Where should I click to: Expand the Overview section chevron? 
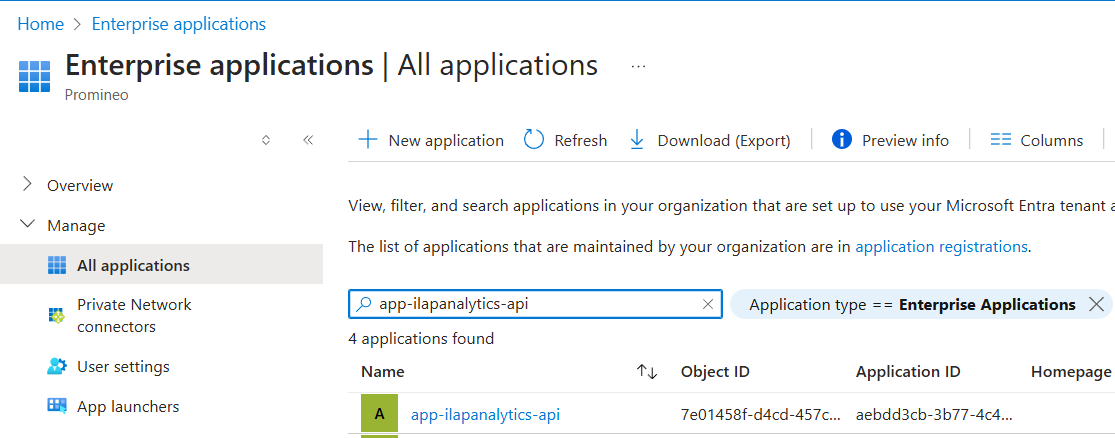click(x=28, y=185)
